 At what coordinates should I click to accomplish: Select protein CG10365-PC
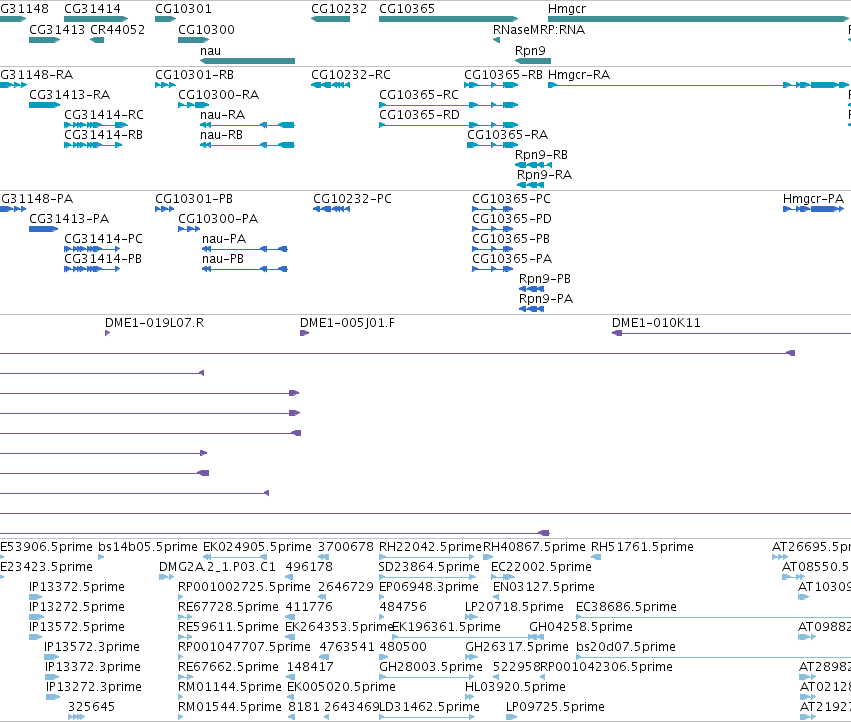493,209
